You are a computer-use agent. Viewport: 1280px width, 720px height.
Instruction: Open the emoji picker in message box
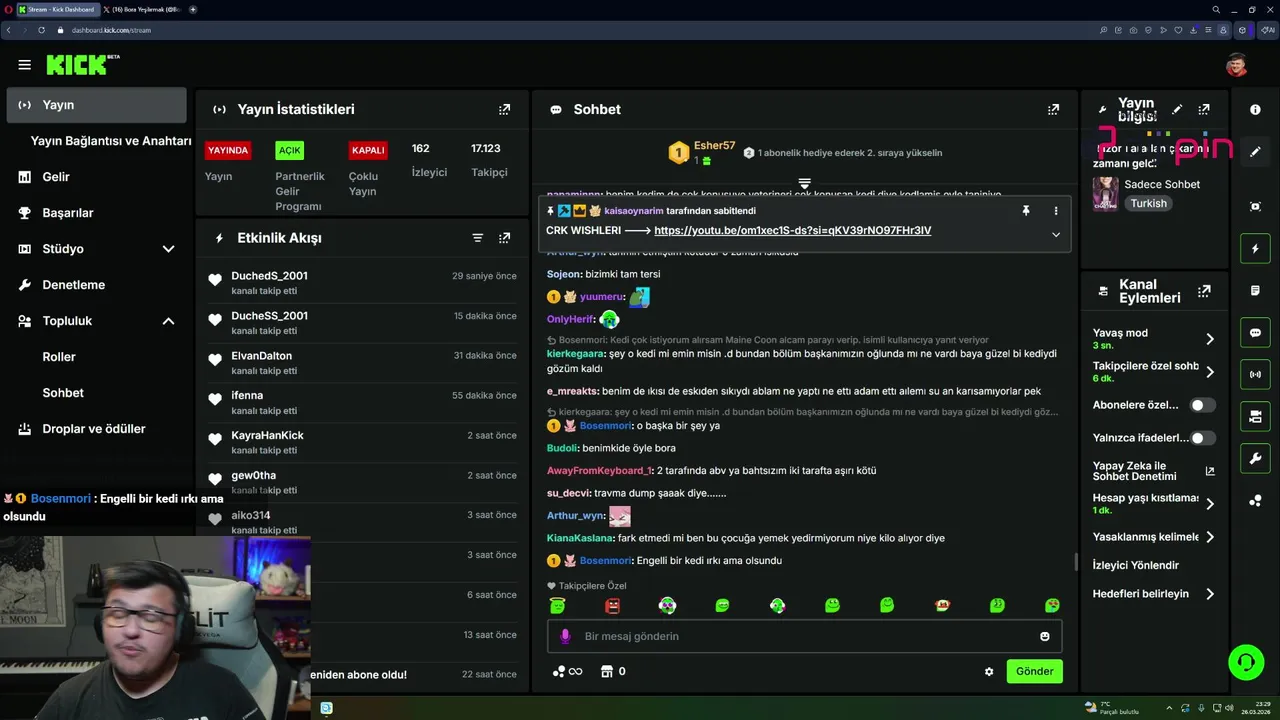(1045, 636)
